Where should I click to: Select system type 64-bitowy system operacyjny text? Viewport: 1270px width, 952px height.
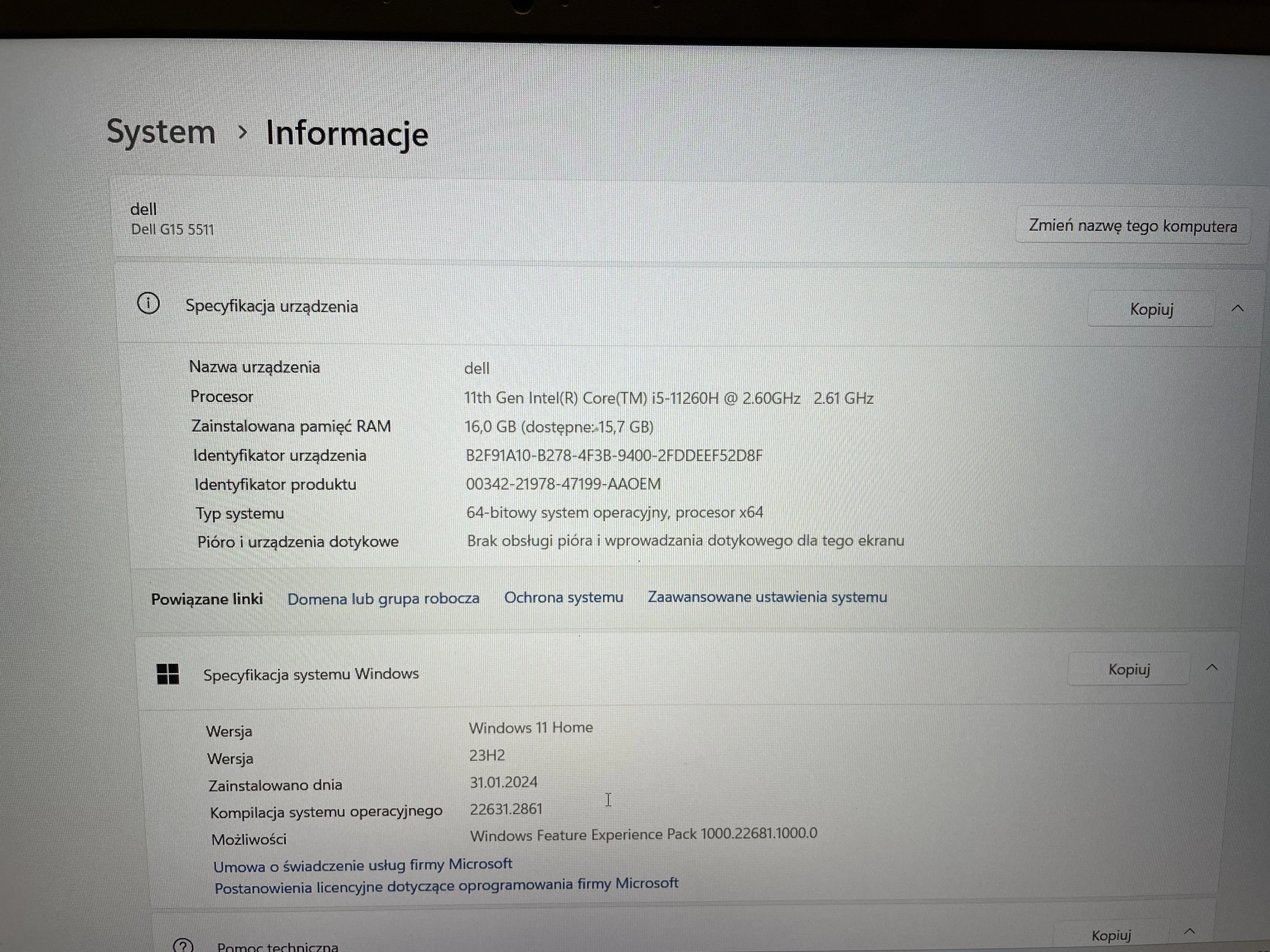614,513
